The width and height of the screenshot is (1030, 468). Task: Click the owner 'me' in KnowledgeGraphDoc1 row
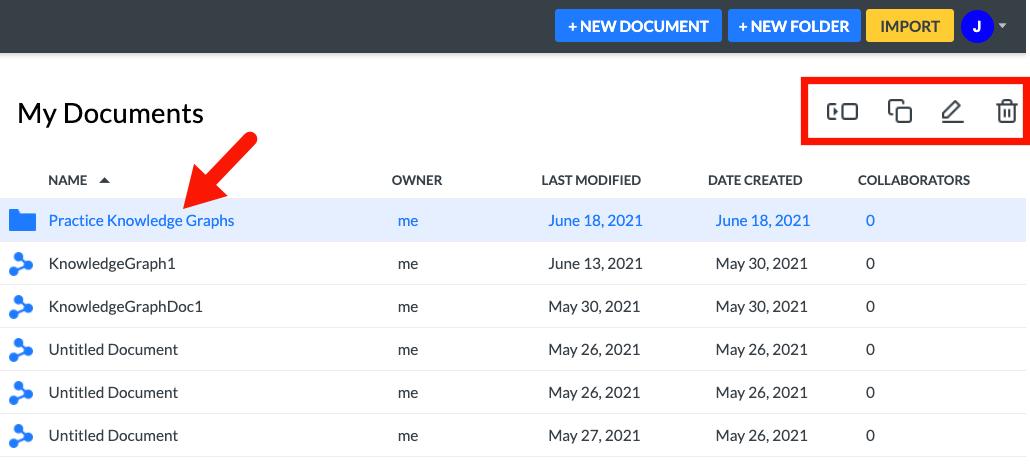408,307
